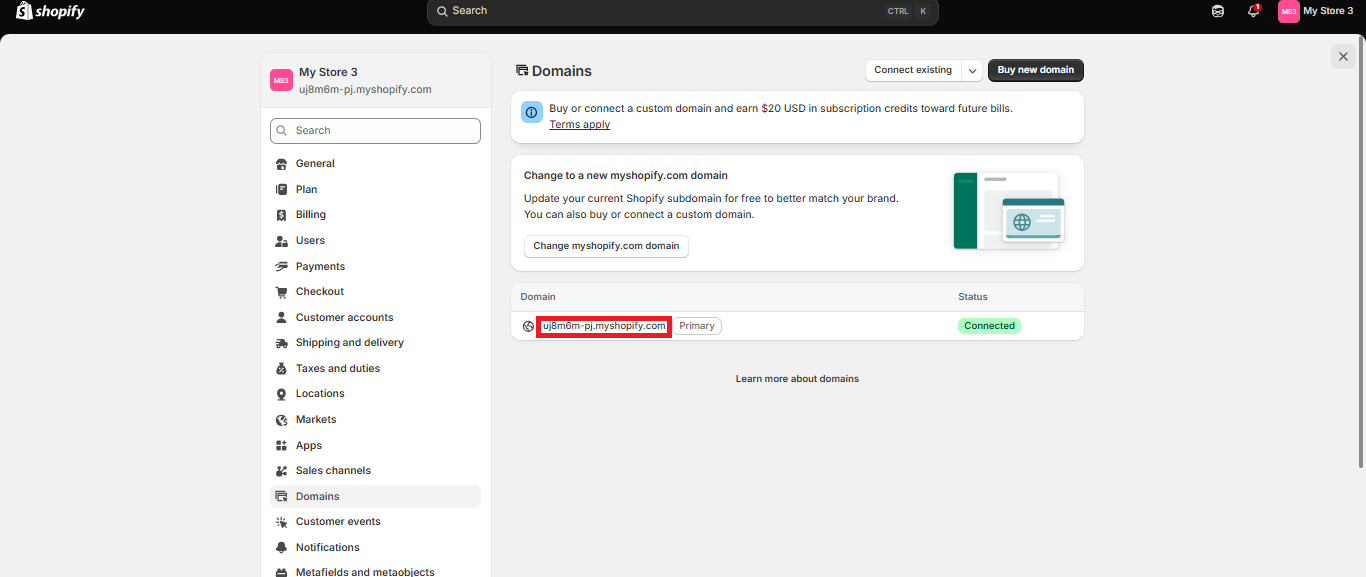Click the domain illustration thumbnail
The width and height of the screenshot is (1366, 577).
[x=1009, y=211]
